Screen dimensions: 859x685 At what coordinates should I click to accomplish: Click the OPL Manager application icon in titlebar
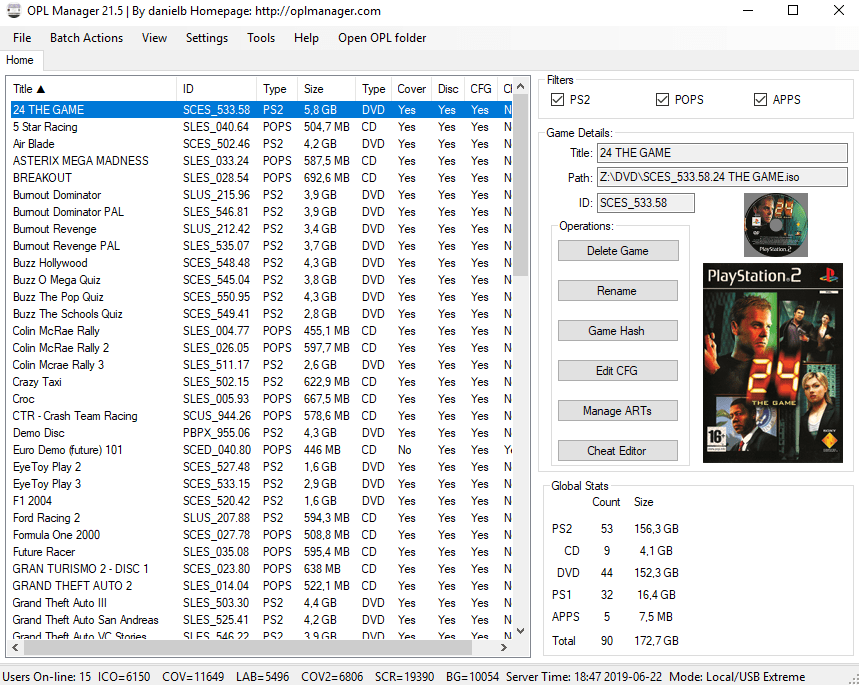click(14, 11)
